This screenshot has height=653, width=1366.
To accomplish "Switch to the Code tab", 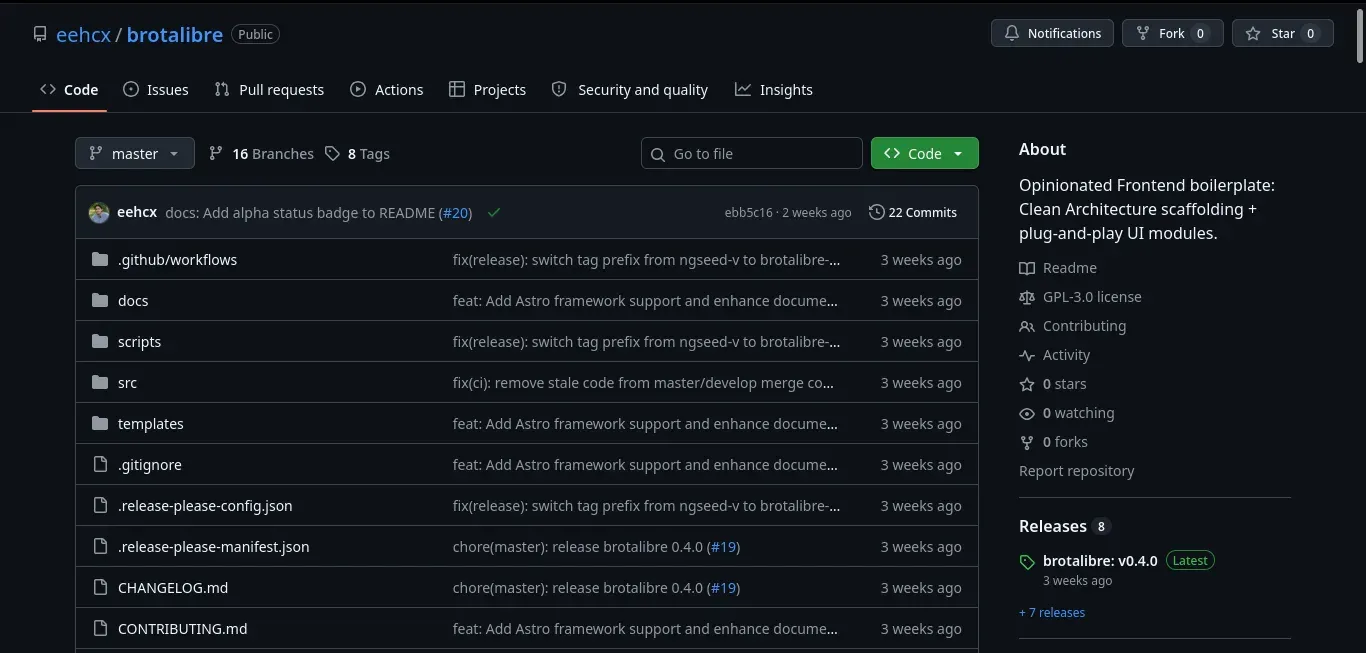I will tap(69, 89).
